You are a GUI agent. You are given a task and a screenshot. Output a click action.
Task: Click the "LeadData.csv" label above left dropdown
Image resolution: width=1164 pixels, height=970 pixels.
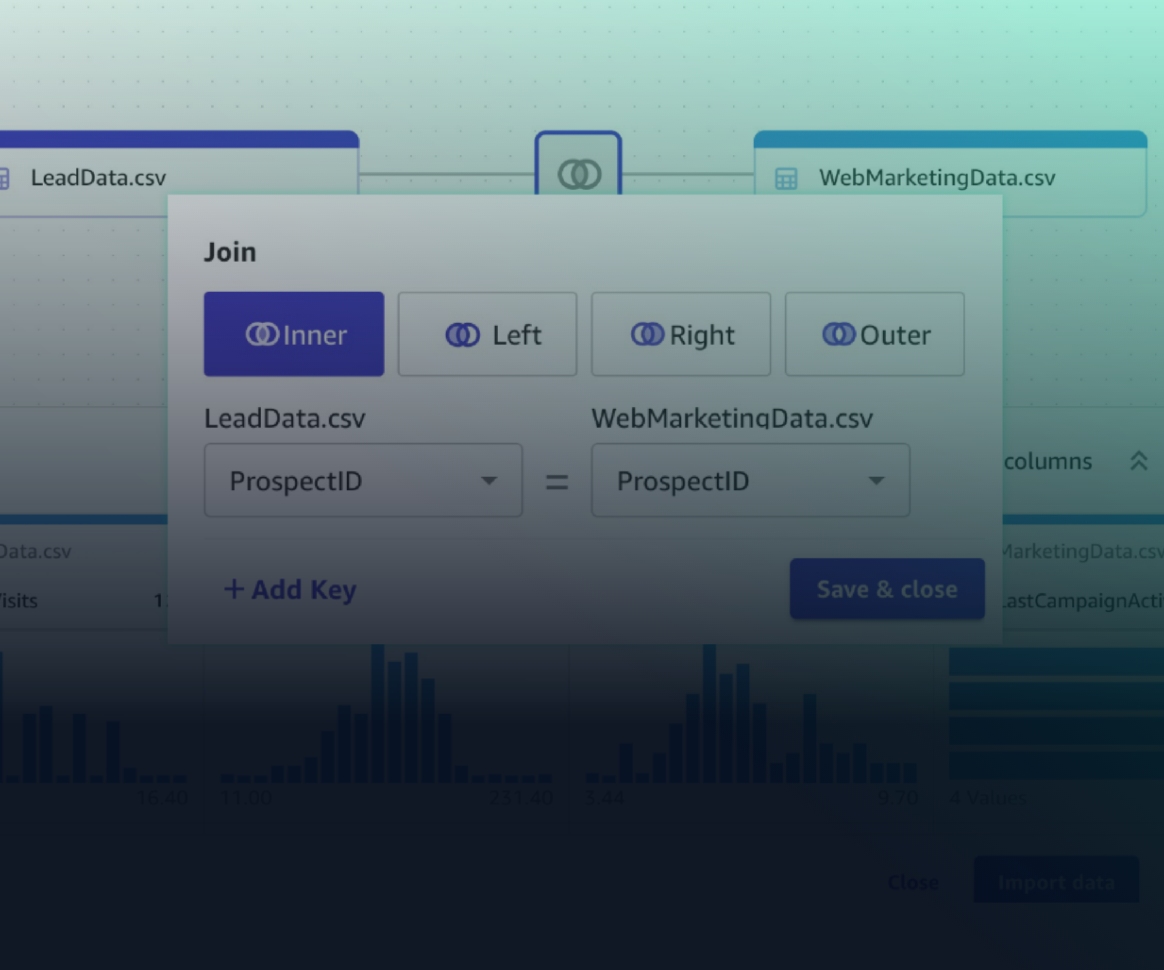[x=285, y=418]
